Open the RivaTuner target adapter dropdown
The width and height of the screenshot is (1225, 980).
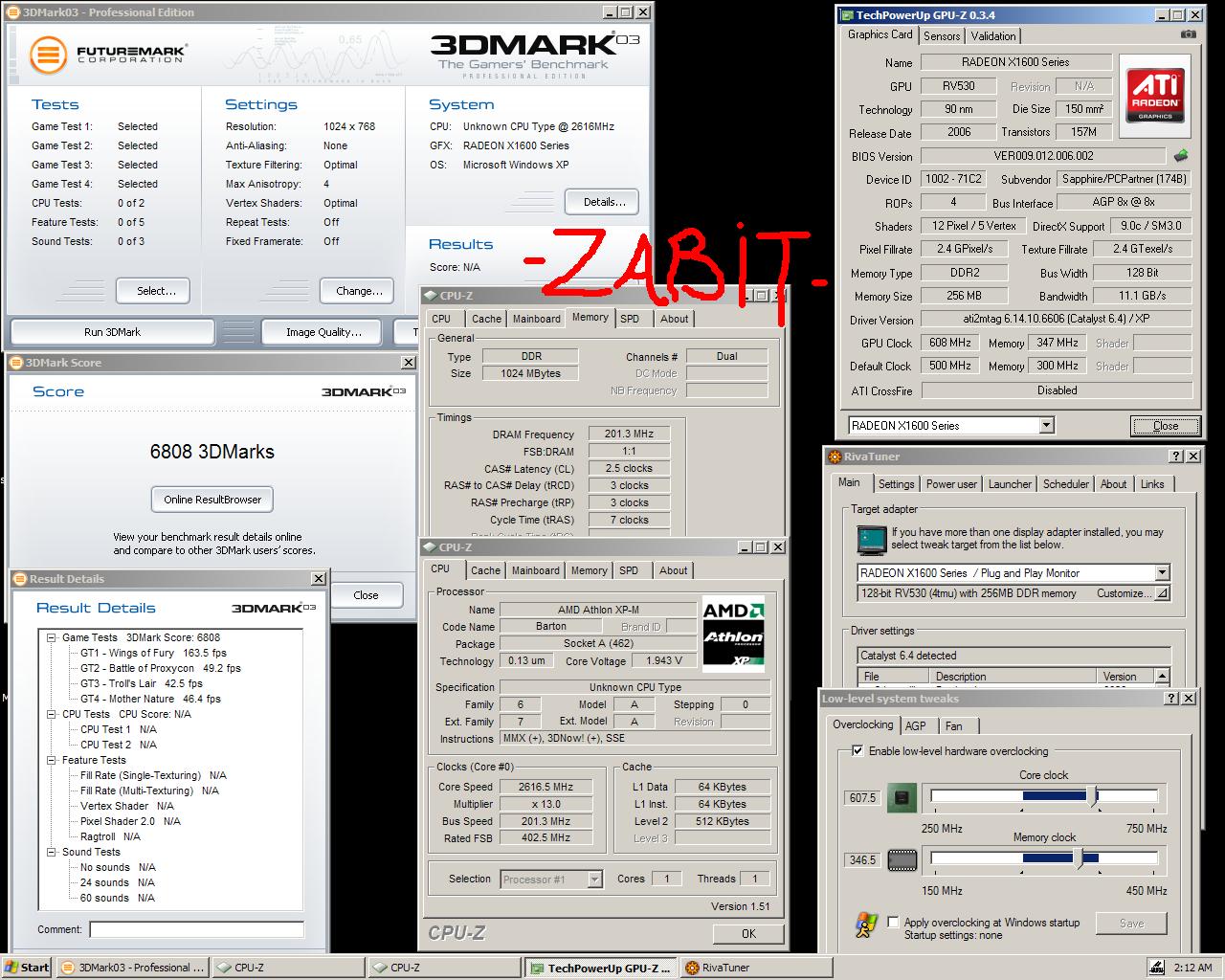coord(1162,573)
